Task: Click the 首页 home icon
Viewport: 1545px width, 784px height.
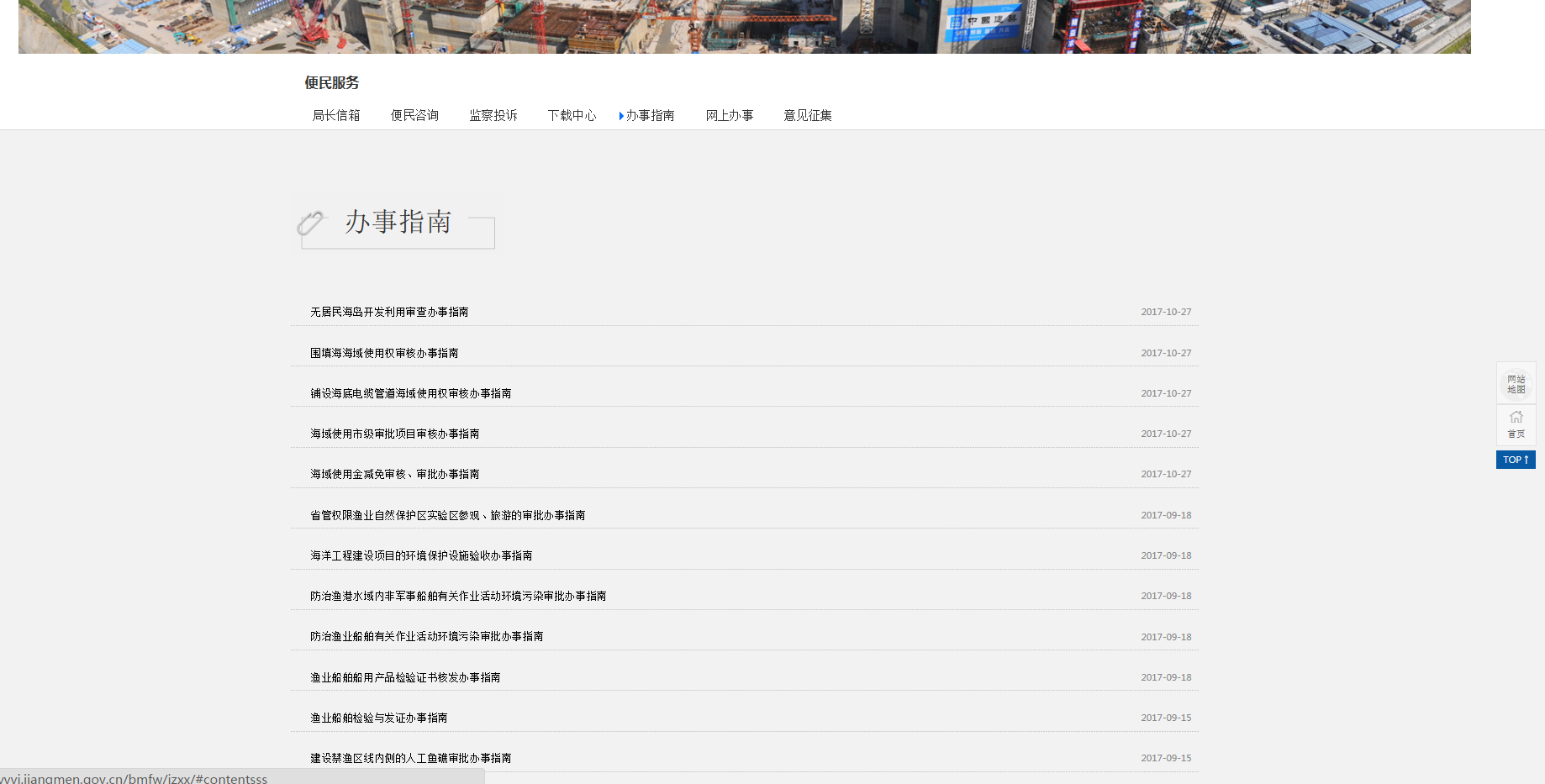Action: [1516, 424]
